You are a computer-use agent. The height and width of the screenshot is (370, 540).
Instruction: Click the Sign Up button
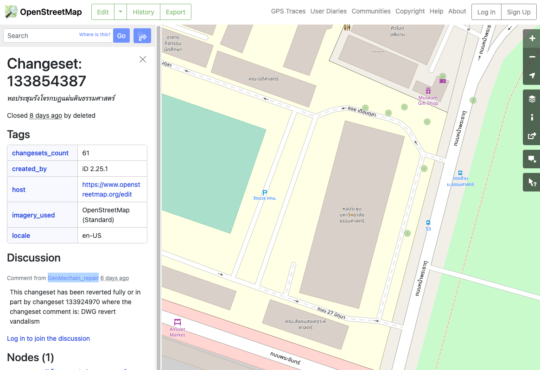tap(519, 12)
